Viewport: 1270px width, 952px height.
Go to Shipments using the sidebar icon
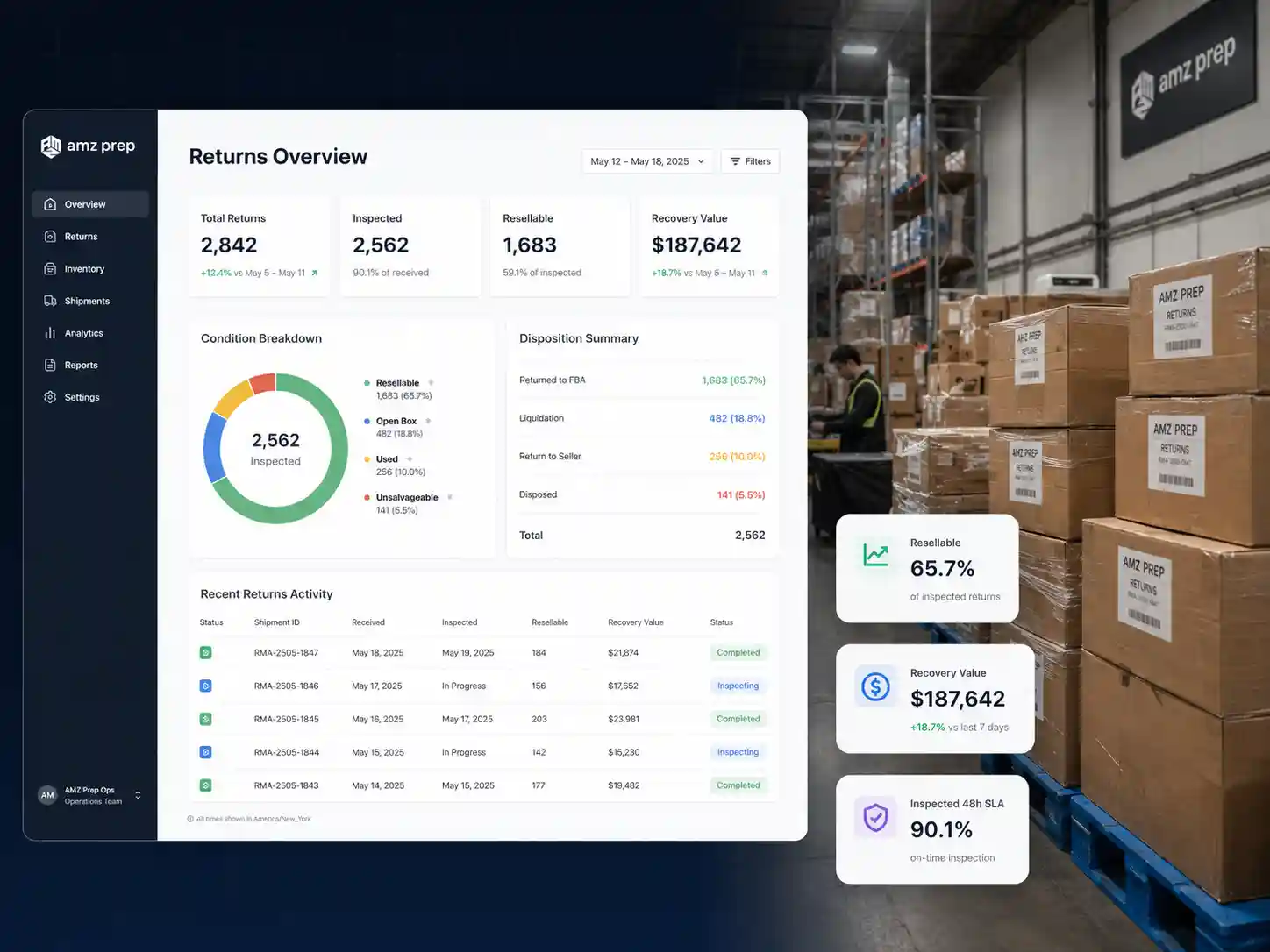[x=50, y=301]
